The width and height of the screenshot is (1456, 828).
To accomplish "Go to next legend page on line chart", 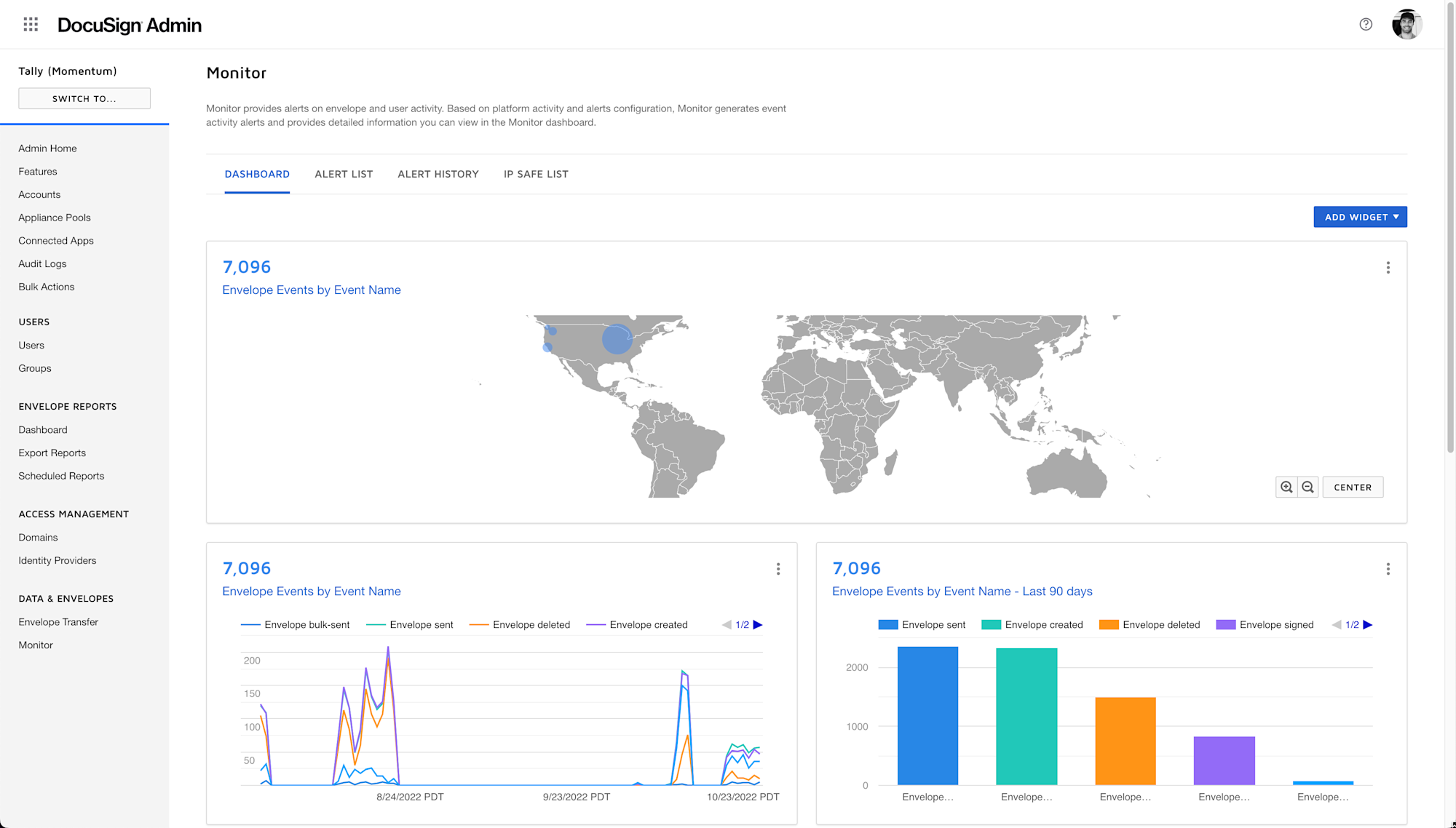I will [759, 624].
